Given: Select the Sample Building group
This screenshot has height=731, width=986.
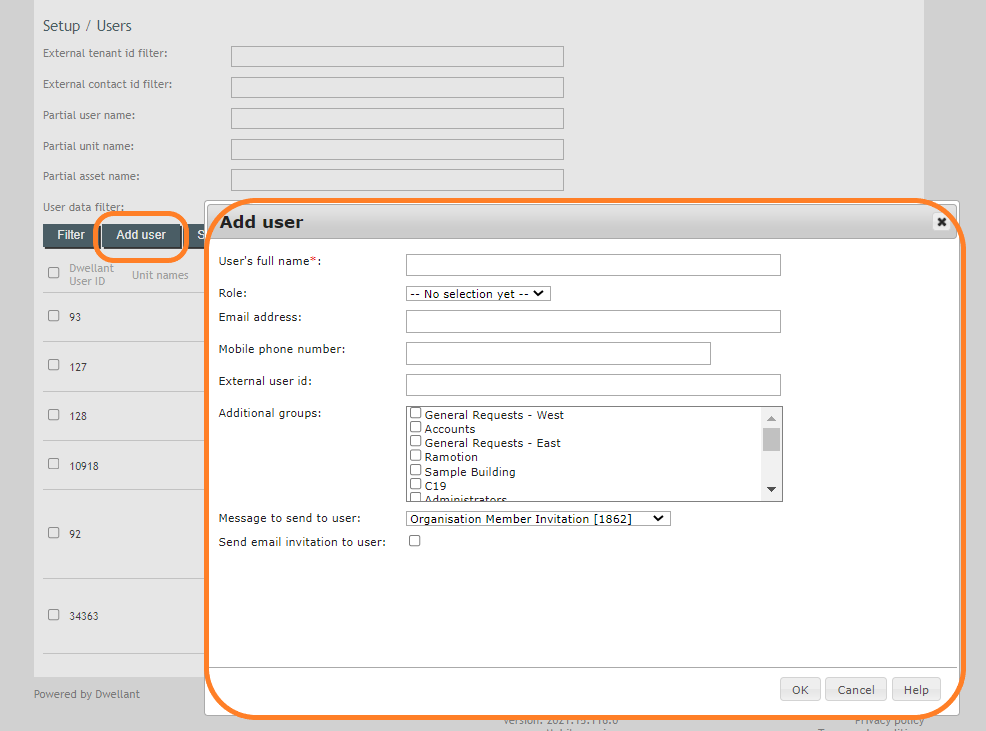Looking at the screenshot, I should [415, 470].
